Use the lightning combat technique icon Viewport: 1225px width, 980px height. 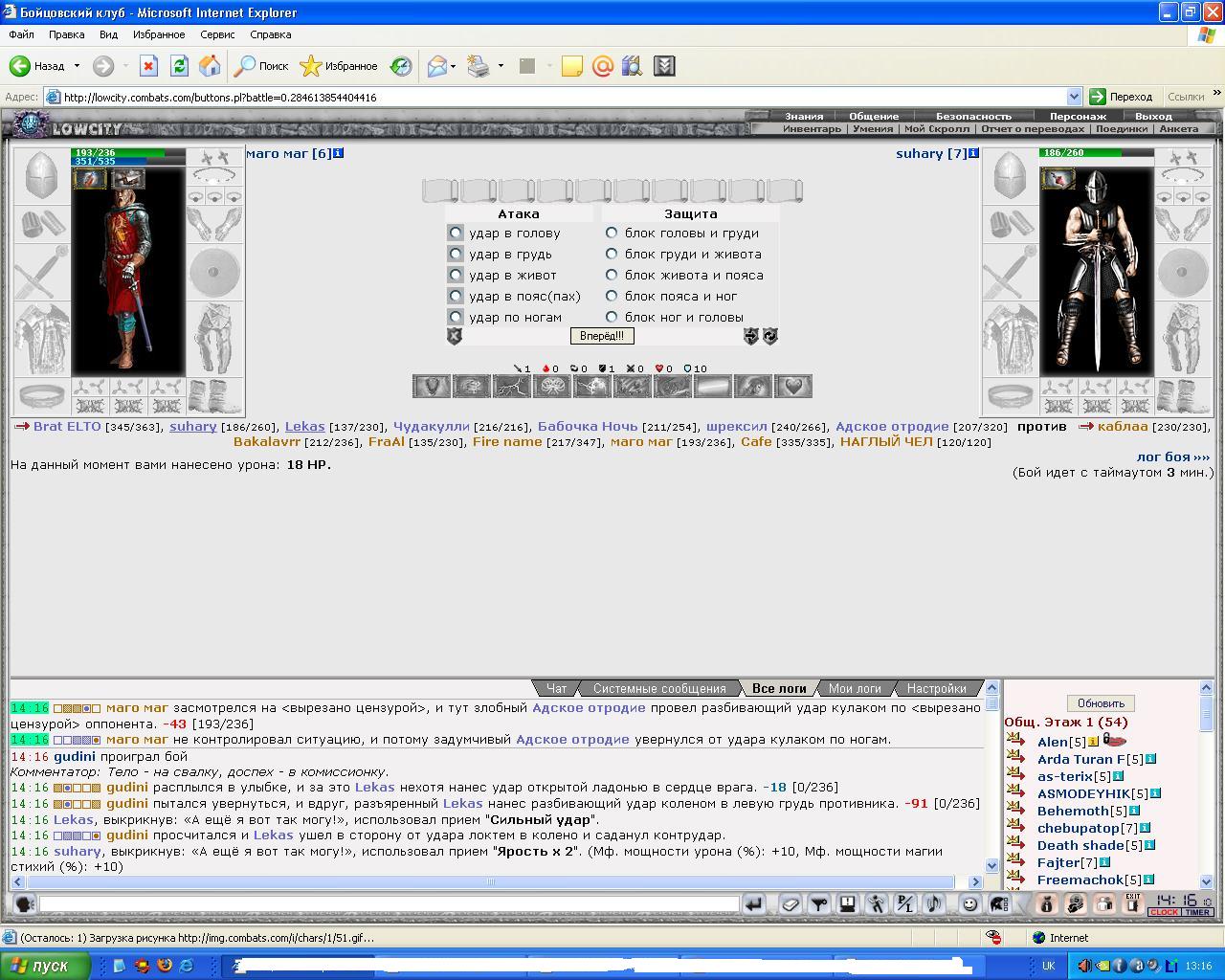coord(512,387)
